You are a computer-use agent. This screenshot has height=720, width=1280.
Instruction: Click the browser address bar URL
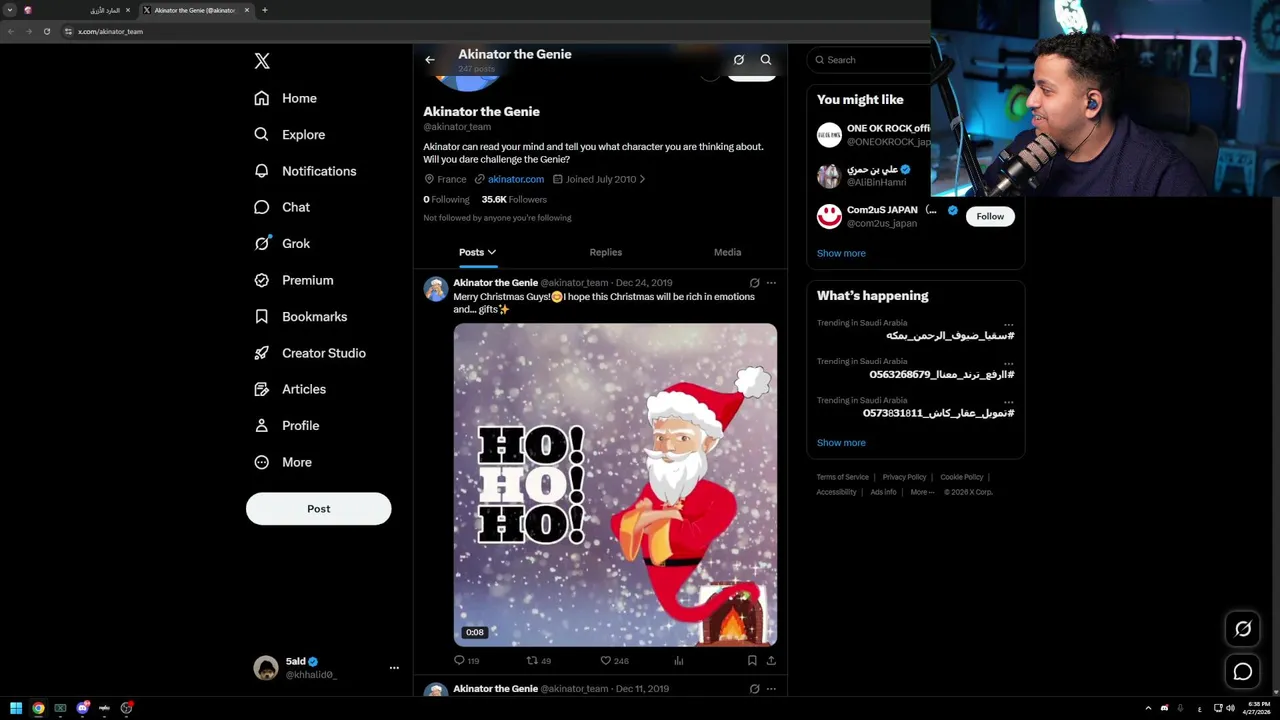pos(111,31)
